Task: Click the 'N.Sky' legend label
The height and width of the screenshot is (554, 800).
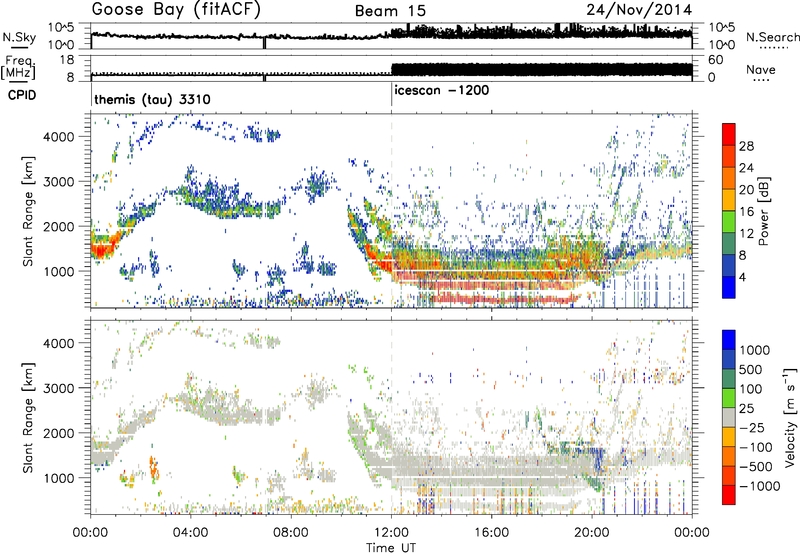Action: click(x=19, y=37)
